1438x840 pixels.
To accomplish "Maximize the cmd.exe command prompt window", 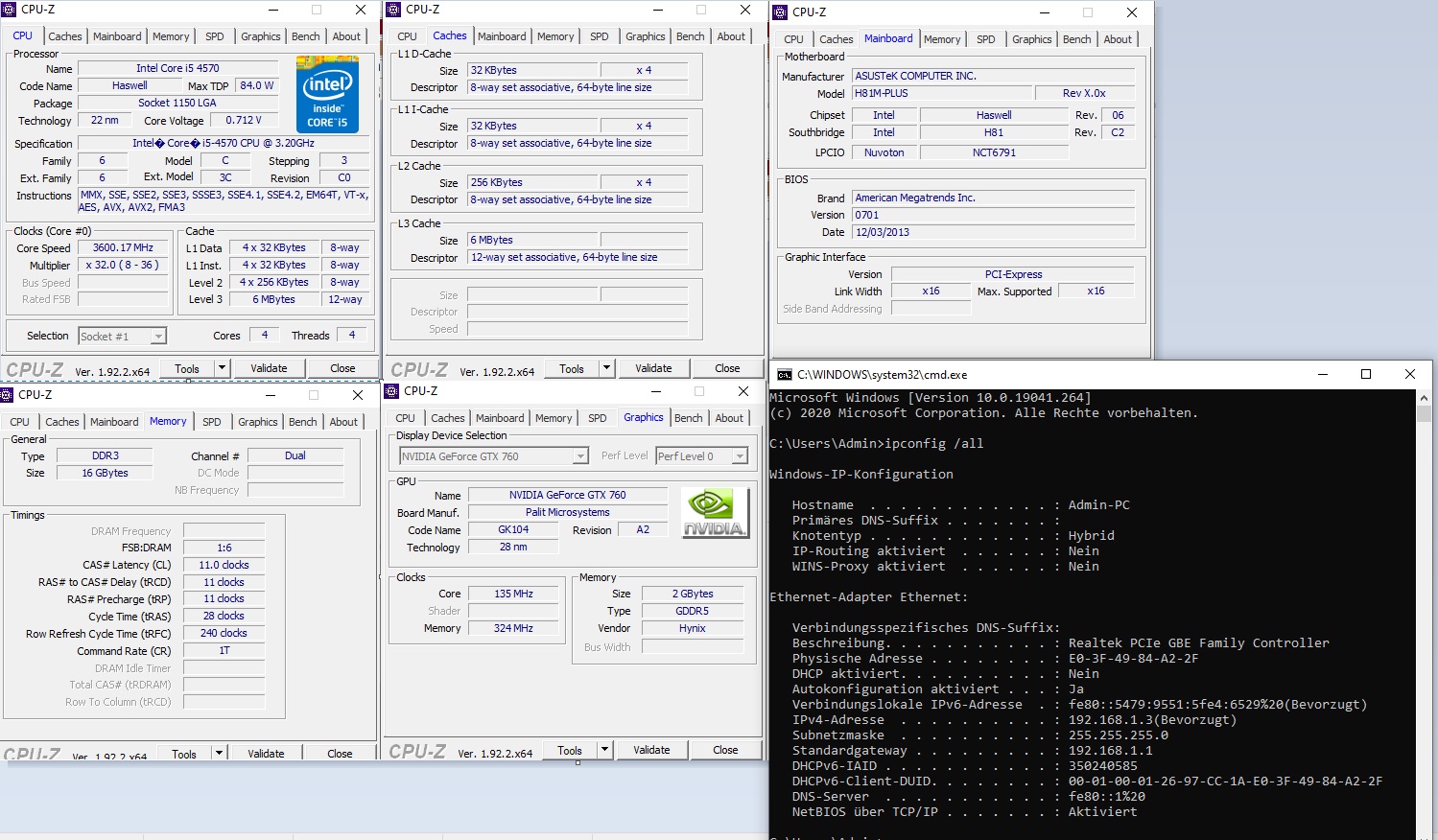I will [x=1366, y=375].
